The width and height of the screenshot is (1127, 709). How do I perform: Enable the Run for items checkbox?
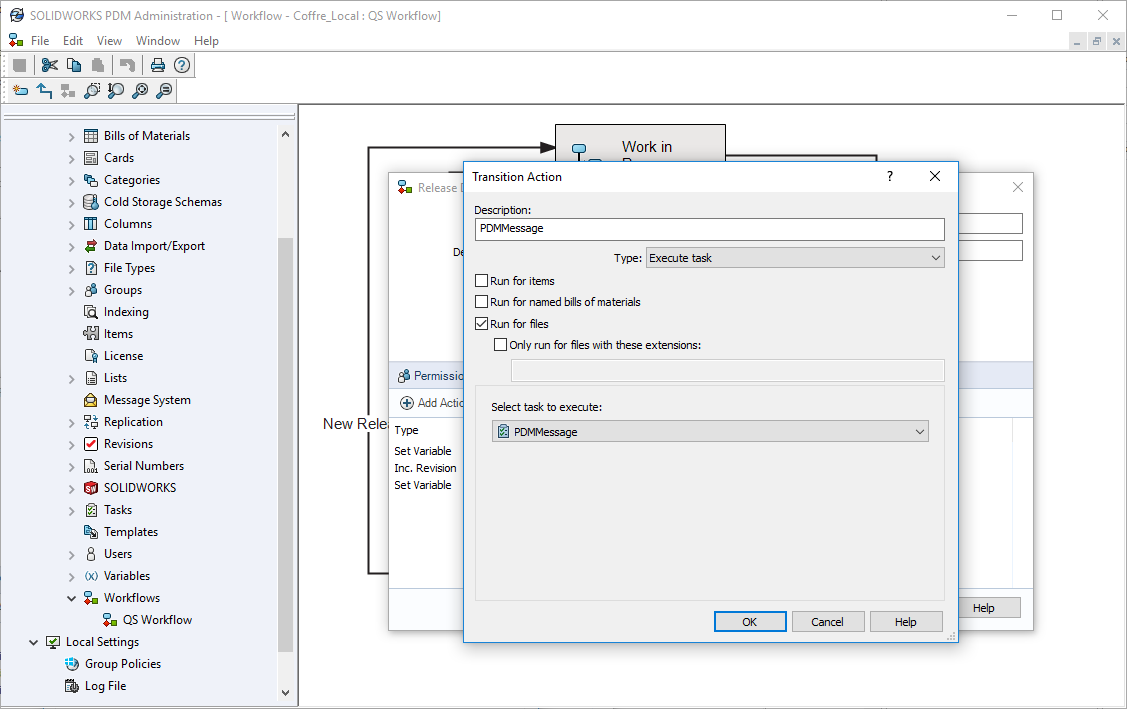click(x=482, y=281)
